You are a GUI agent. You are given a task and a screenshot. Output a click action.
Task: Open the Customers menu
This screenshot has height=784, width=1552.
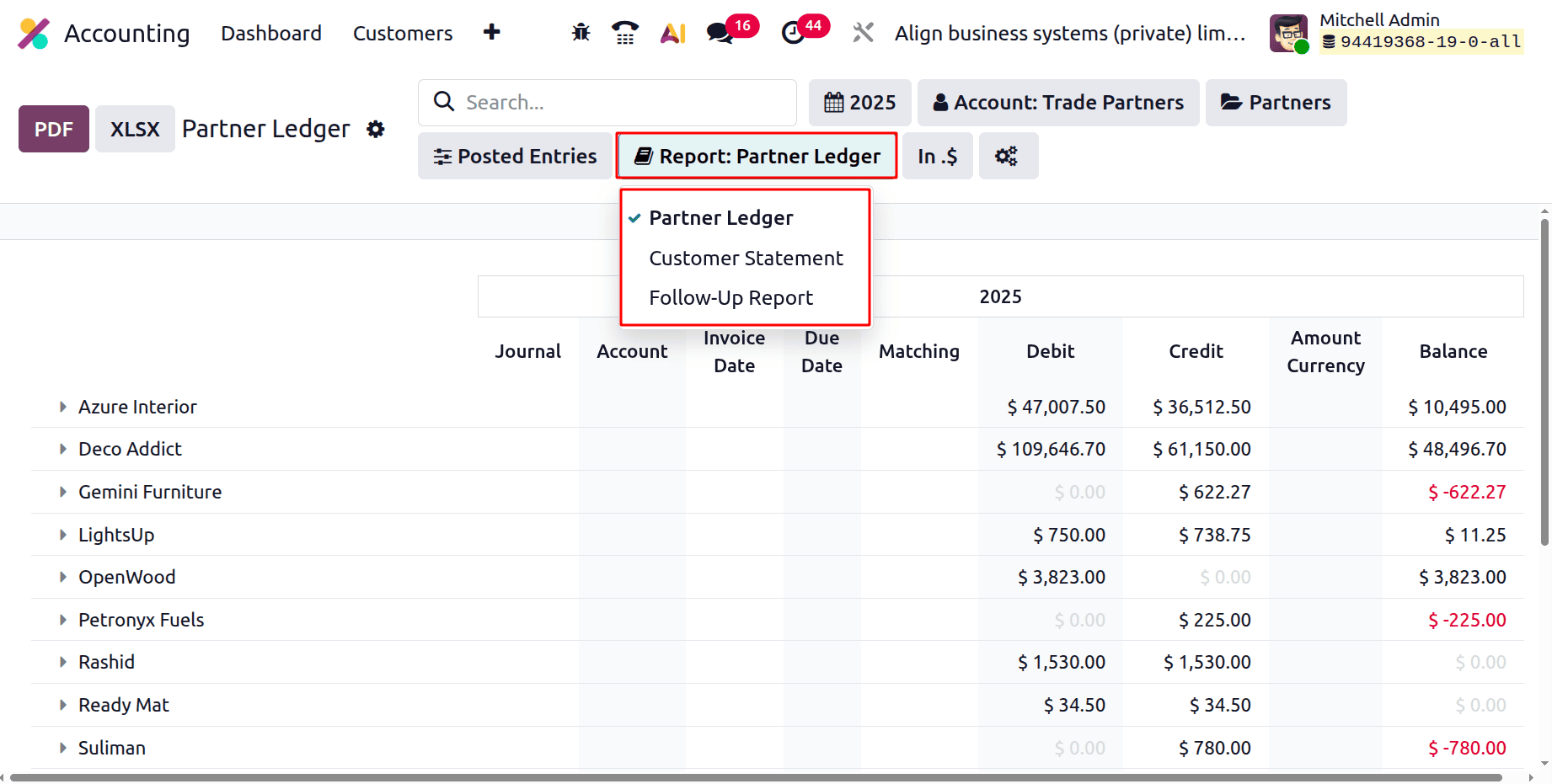click(x=403, y=33)
